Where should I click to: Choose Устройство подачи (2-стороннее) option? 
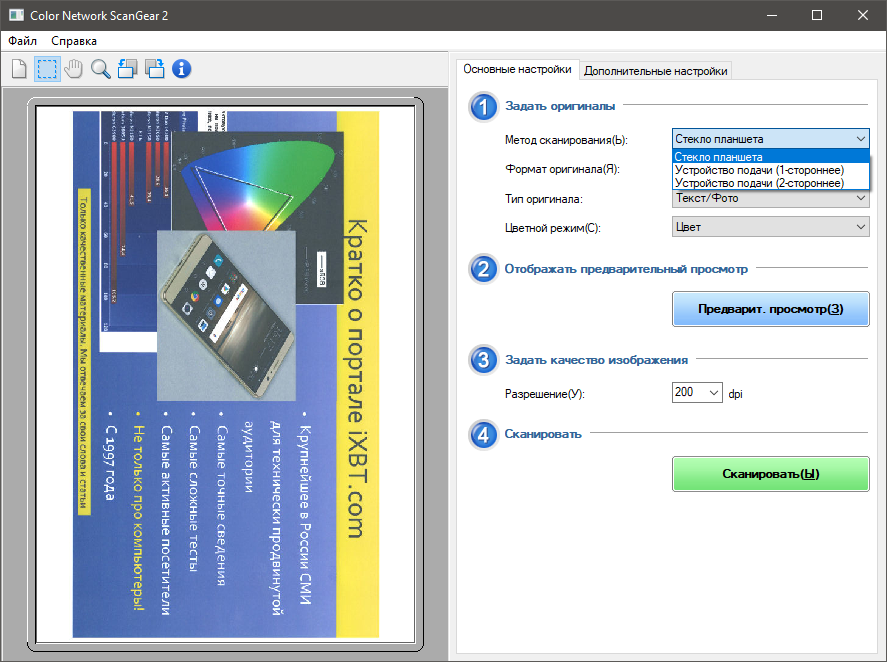point(770,183)
